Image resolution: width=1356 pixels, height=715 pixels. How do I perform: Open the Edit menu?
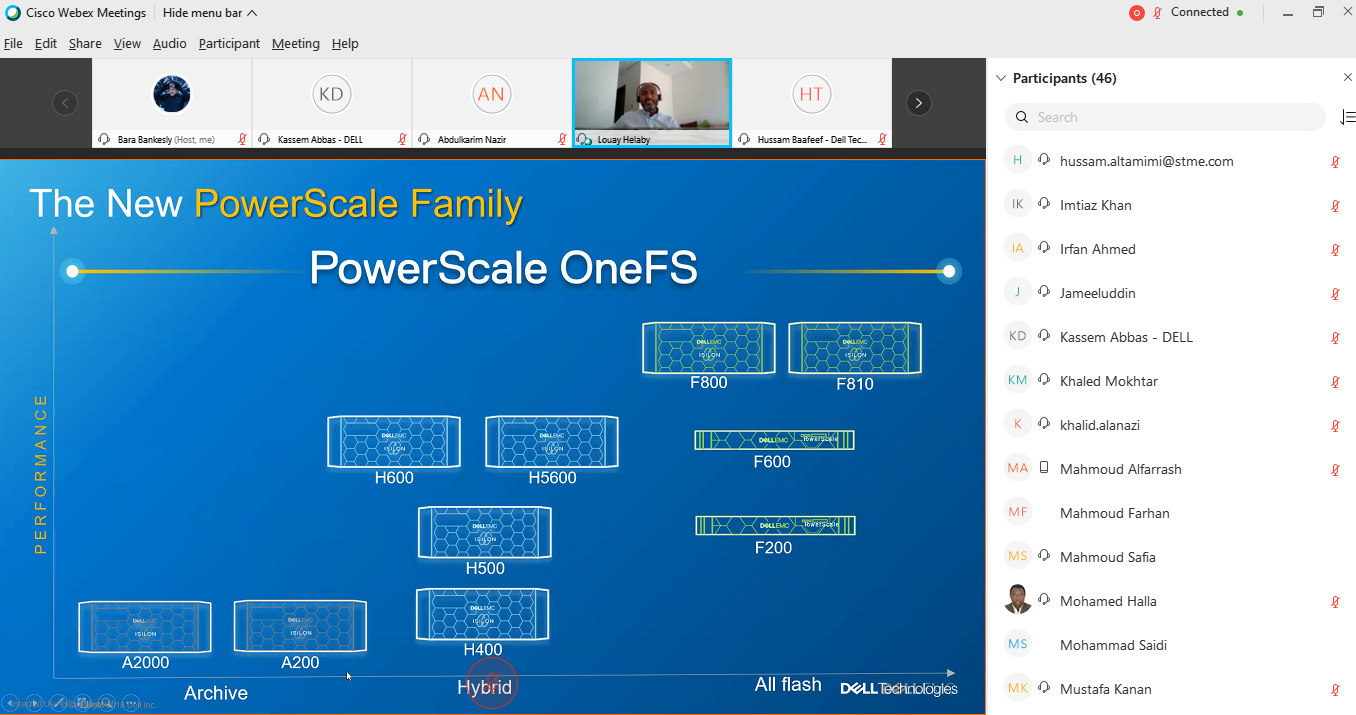pos(46,44)
